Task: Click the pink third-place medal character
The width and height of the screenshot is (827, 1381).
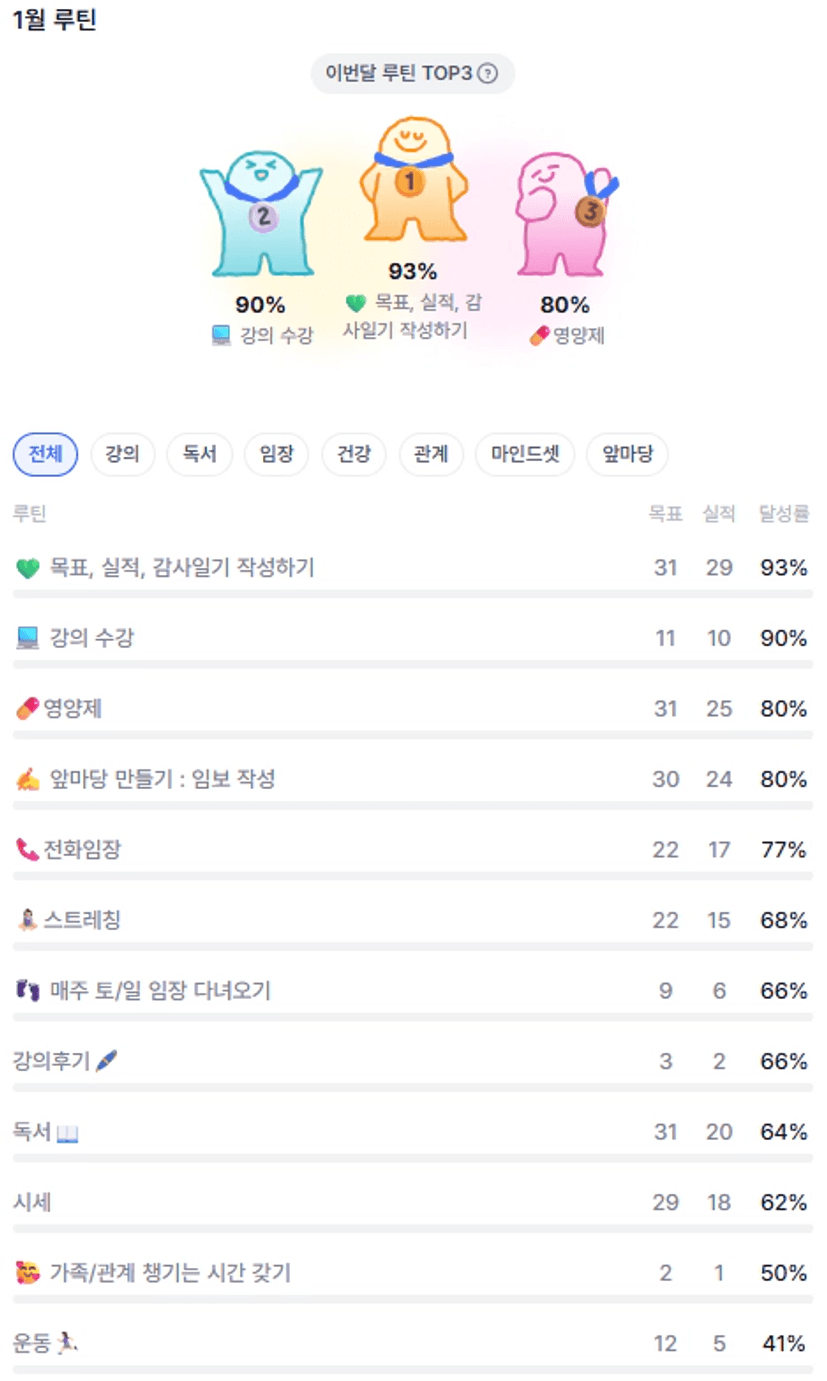Action: 565,213
